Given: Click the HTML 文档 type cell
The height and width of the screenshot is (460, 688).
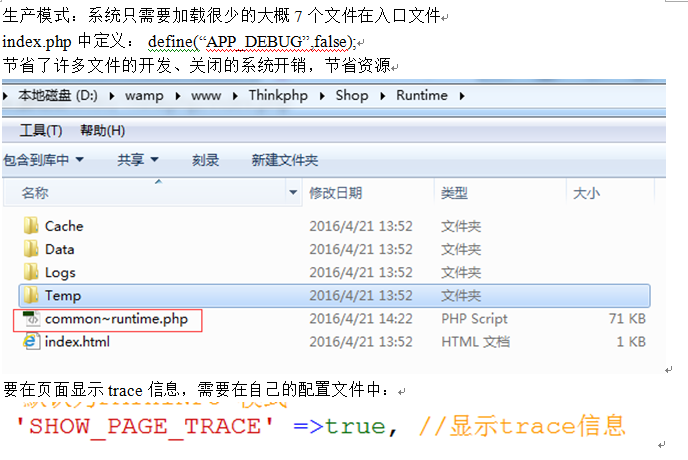Looking at the screenshot, I should pyautogui.click(x=476, y=341).
